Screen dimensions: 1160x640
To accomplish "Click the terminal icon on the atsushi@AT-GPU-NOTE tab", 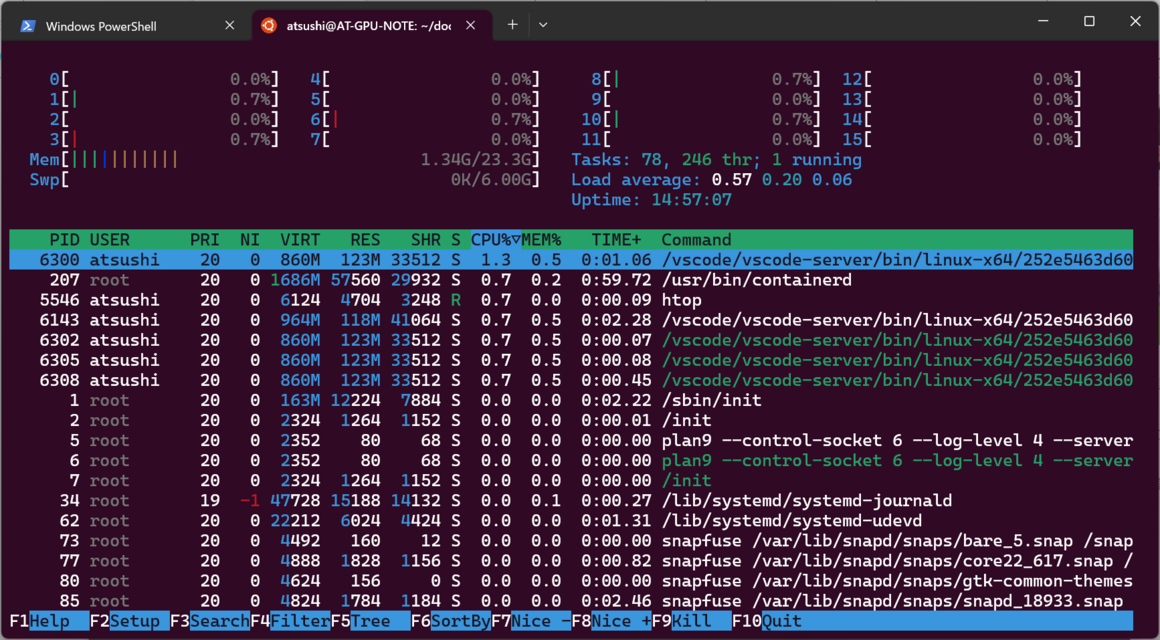I will pyautogui.click(x=268, y=24).
